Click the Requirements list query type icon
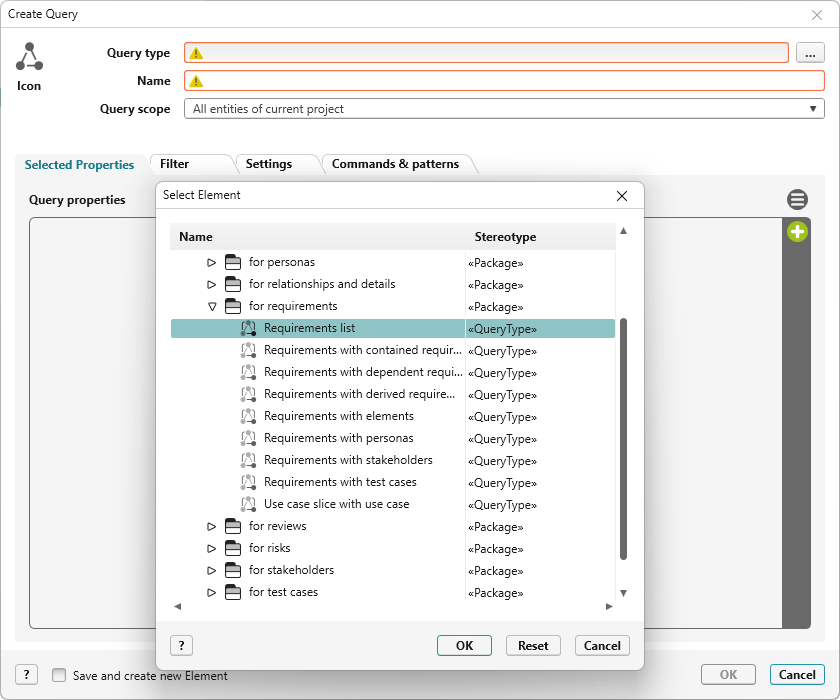Viewport: 840px width, 700px height. click(248, 328)
